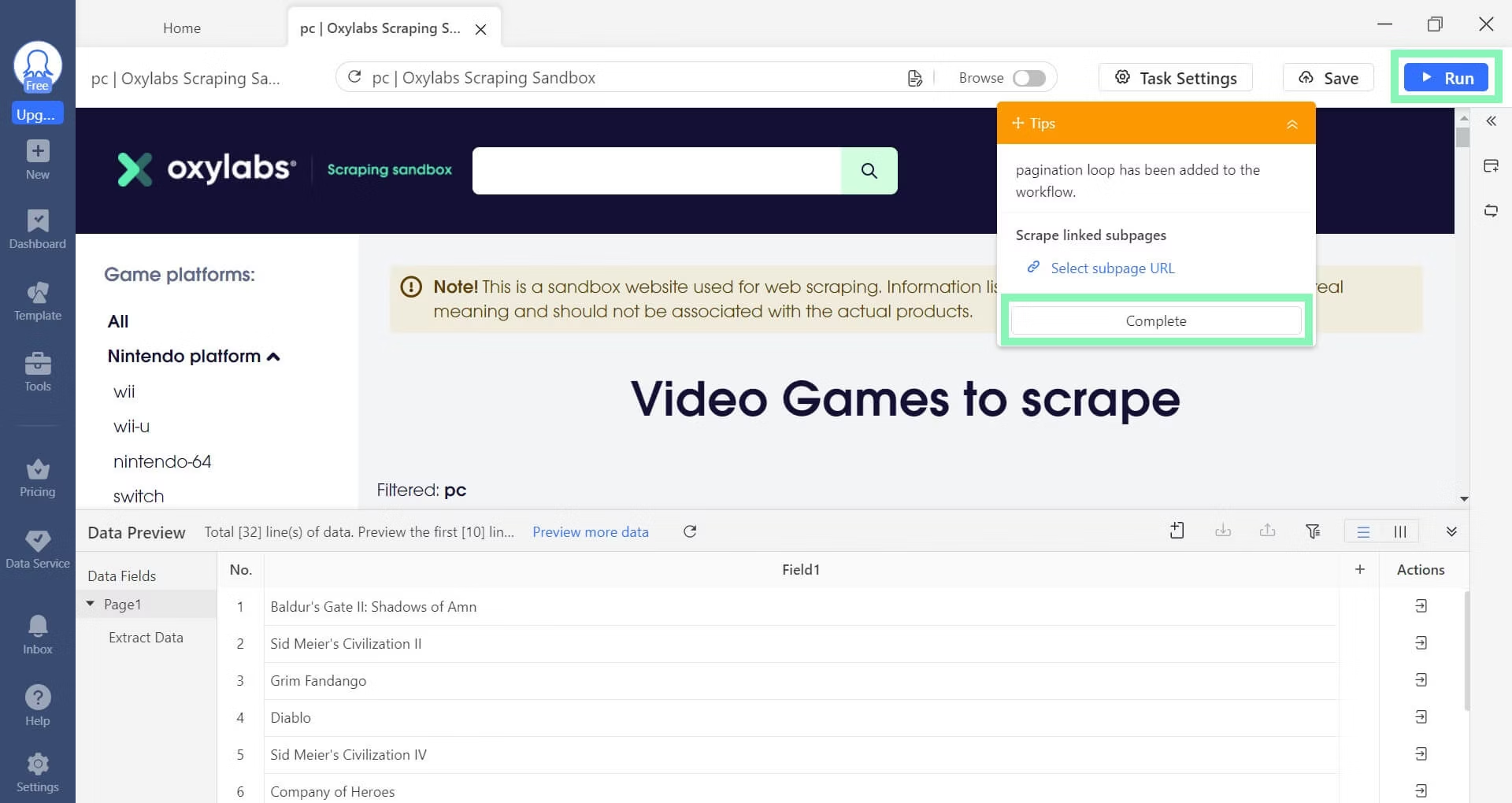Image resolution: width=1512 pixels, height=803 pixels.
Task: Add a new field column with plus
Action: (x=1359, y=569)
